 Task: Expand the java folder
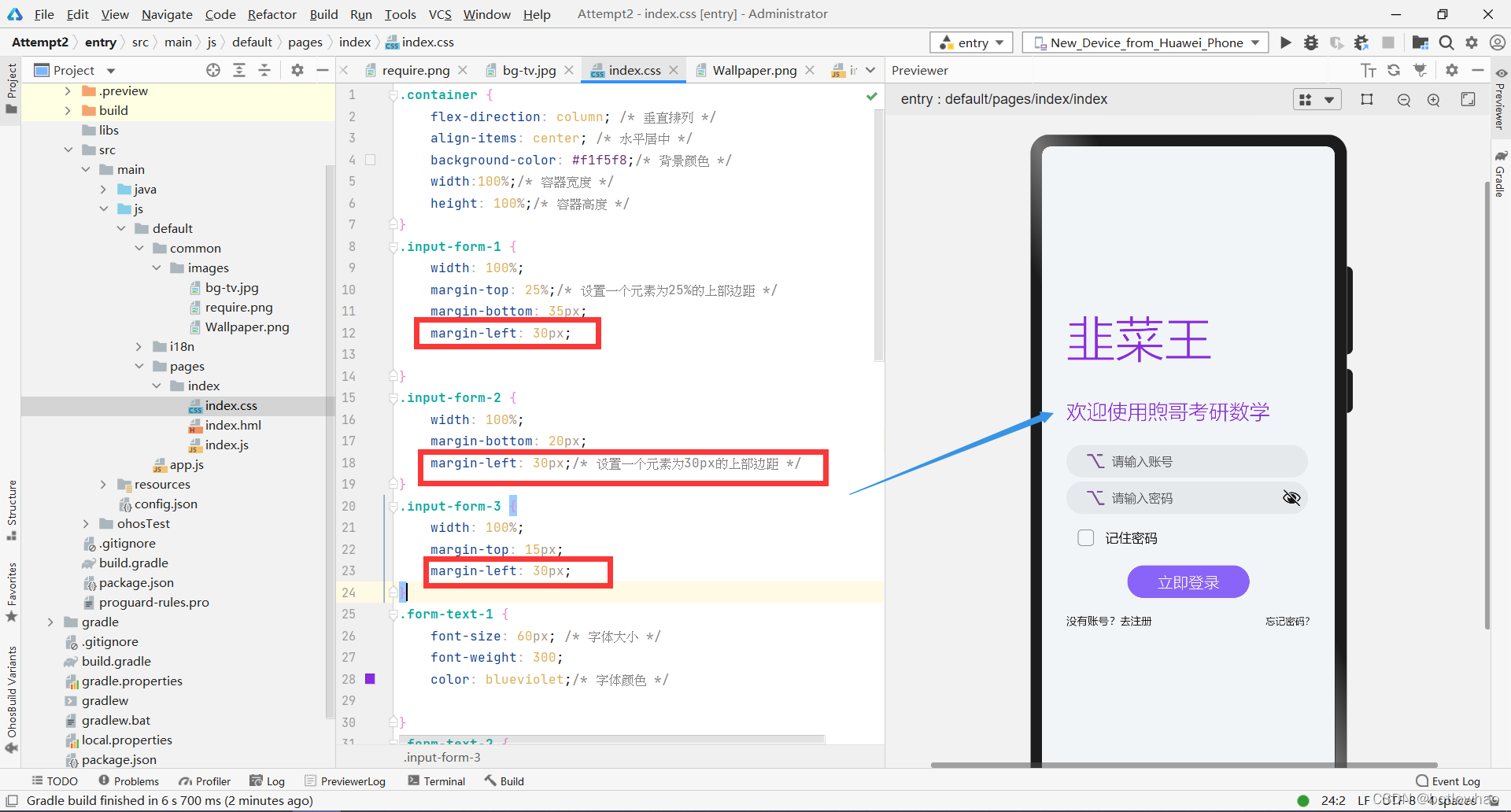point(103,189)
